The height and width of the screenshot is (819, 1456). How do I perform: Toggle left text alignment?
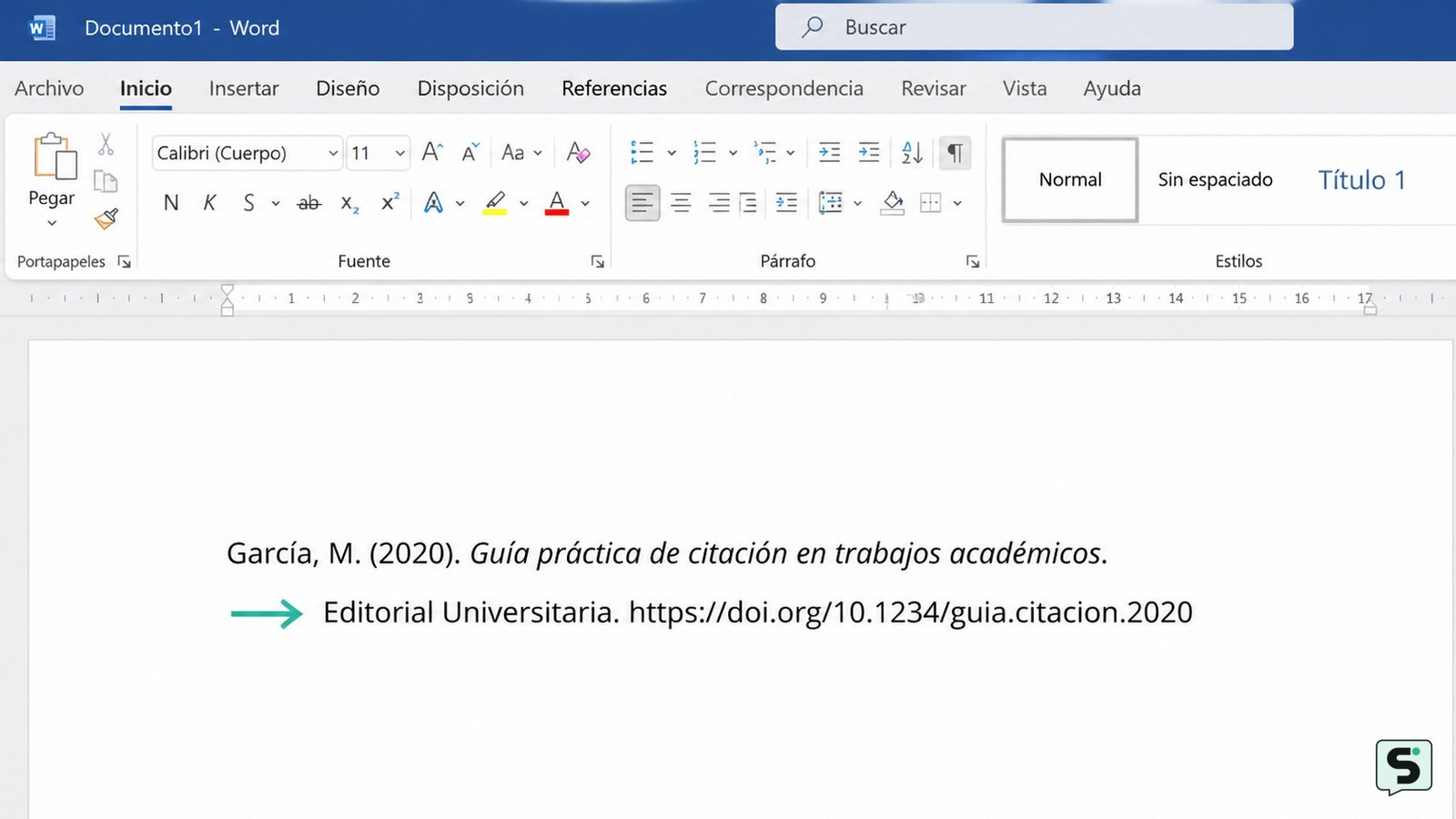(642, 202)
